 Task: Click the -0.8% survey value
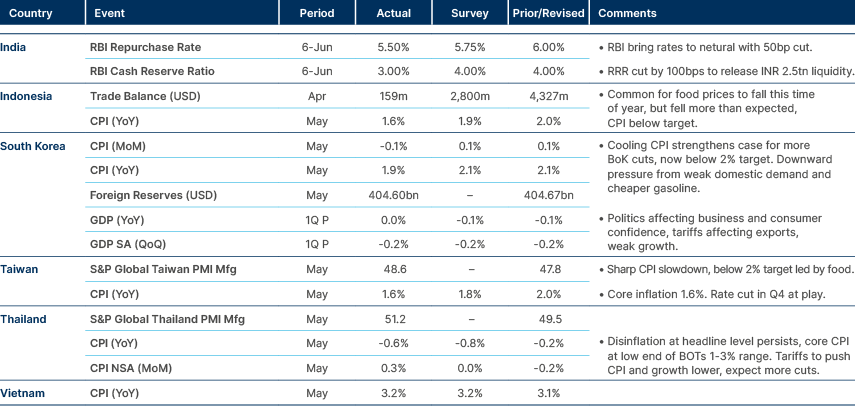click(469, 344)
